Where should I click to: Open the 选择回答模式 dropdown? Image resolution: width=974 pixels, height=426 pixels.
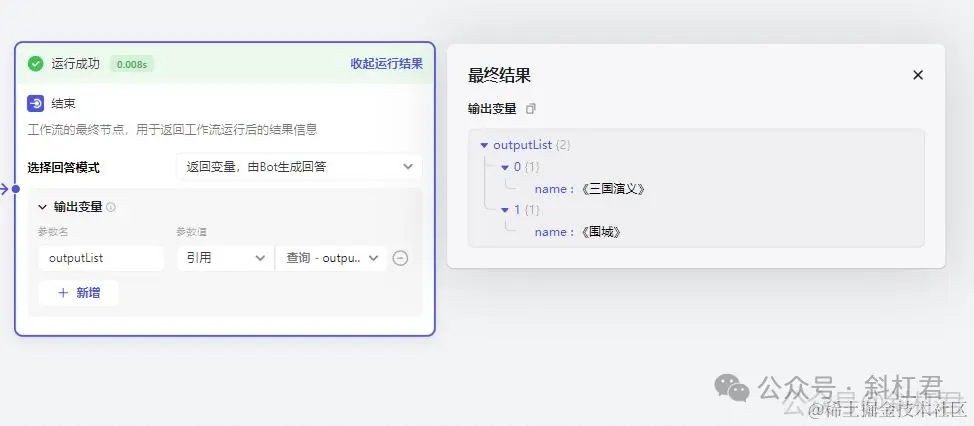pyautogui.click(x=299, y=167)
